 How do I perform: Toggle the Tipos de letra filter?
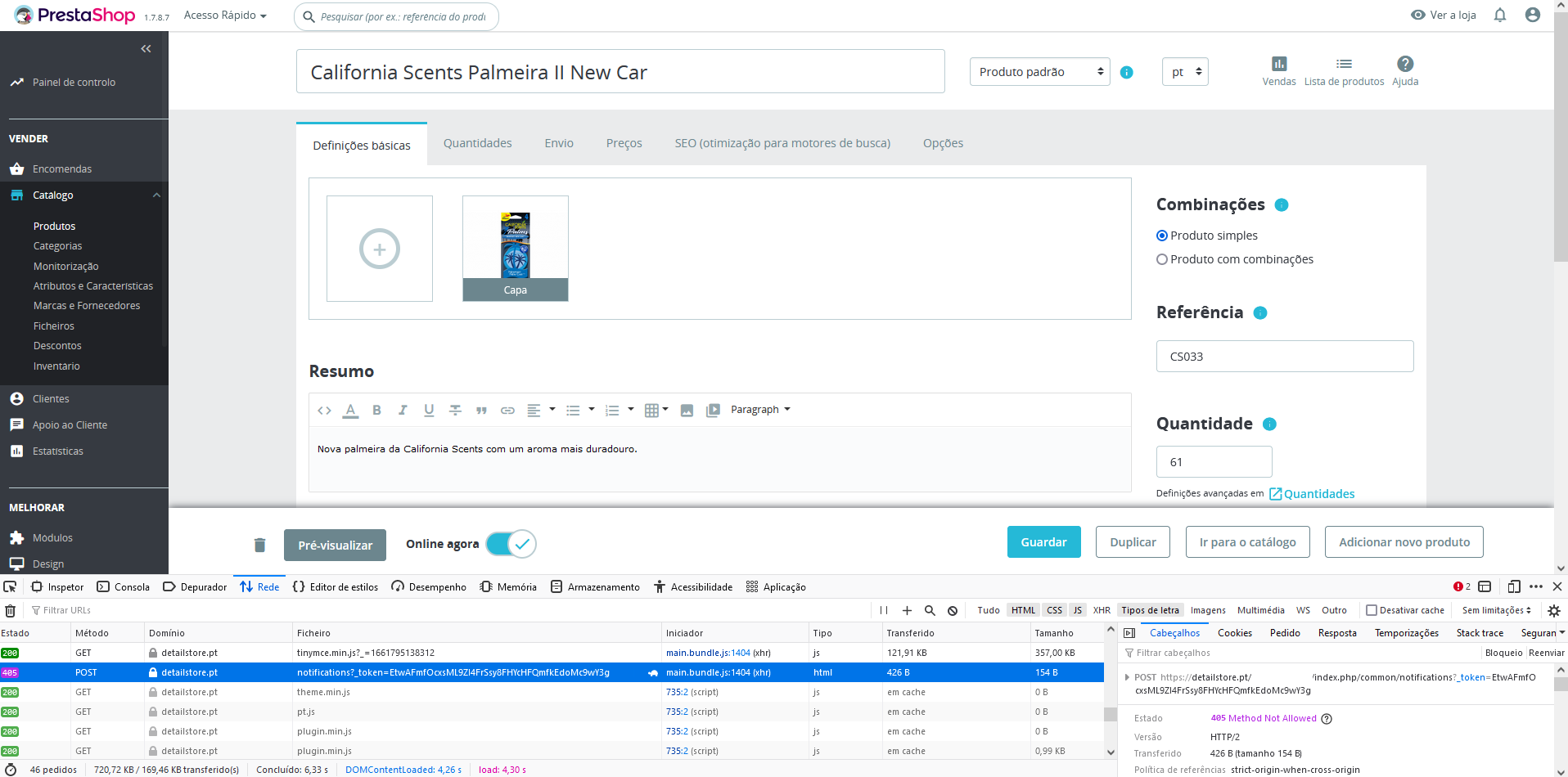pos(1150,610)
